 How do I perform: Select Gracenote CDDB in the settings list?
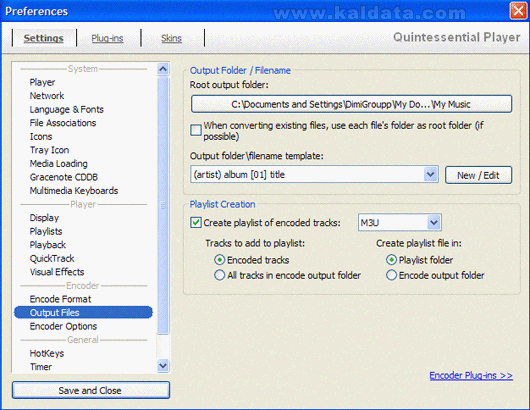coord(64,177)
